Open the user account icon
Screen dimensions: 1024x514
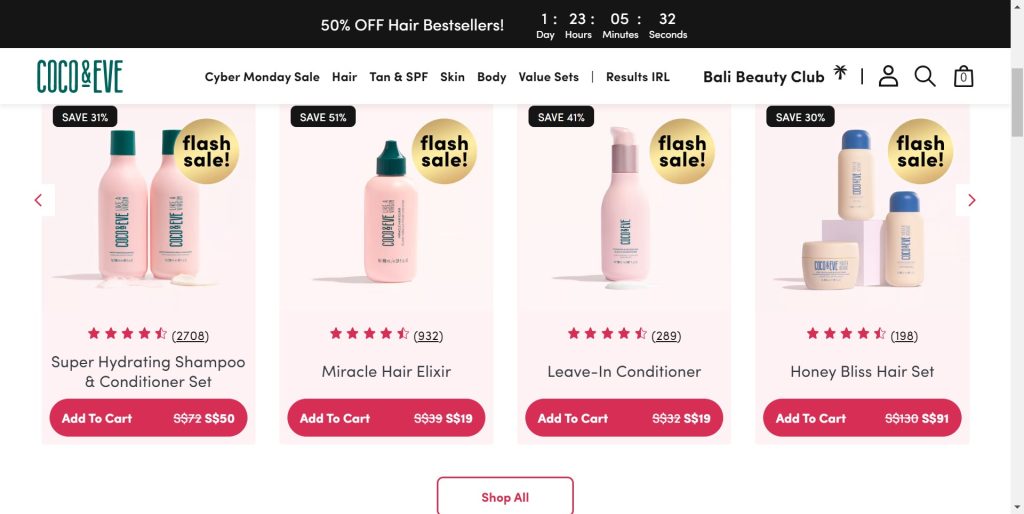click(888, 76)
